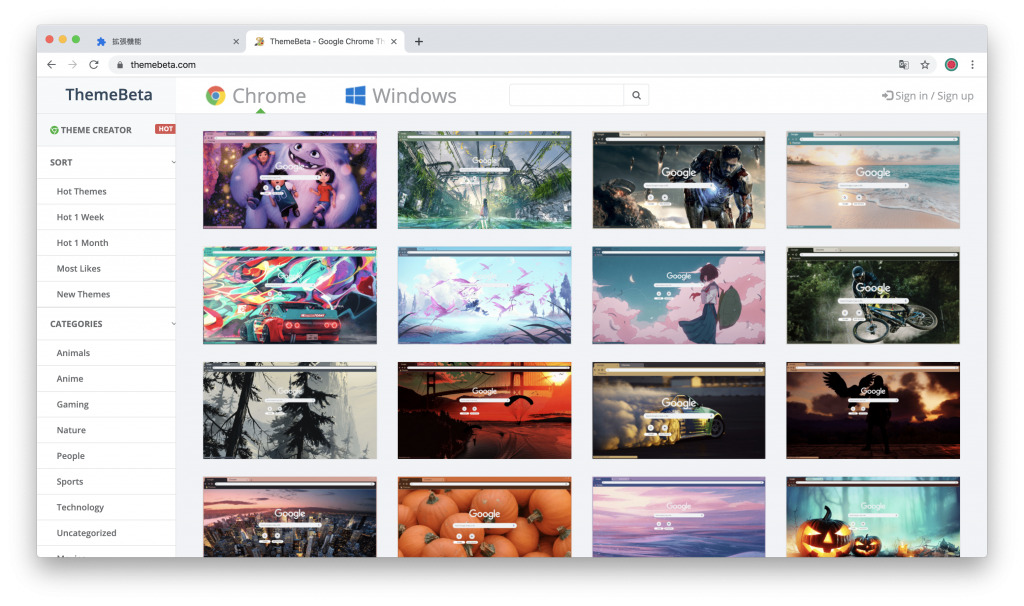The image size is (1024, 606).
Task: Open the Halloween jack-o'-lantern theme
Action: tap(873, 517)
